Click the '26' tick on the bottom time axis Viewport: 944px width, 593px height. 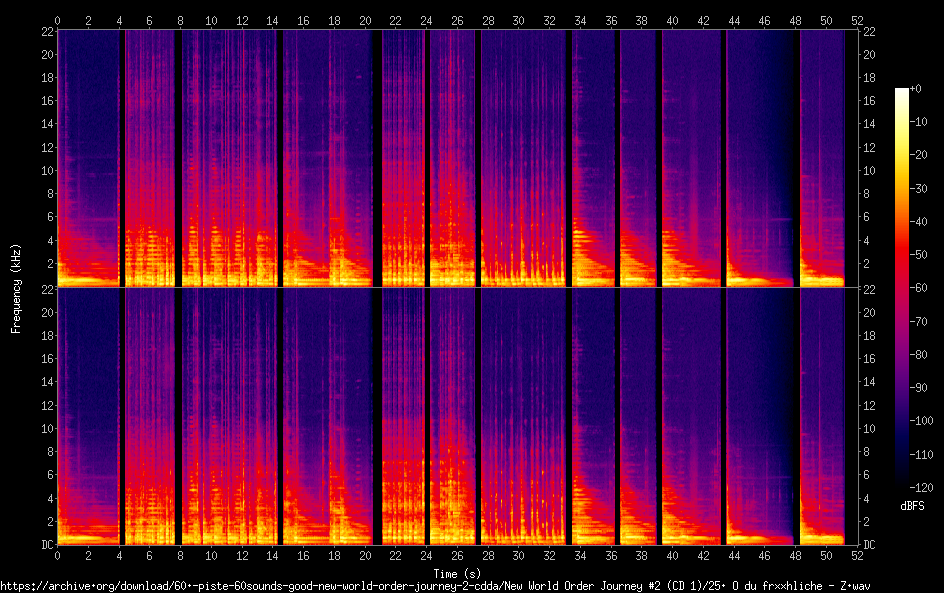(457, 556)
